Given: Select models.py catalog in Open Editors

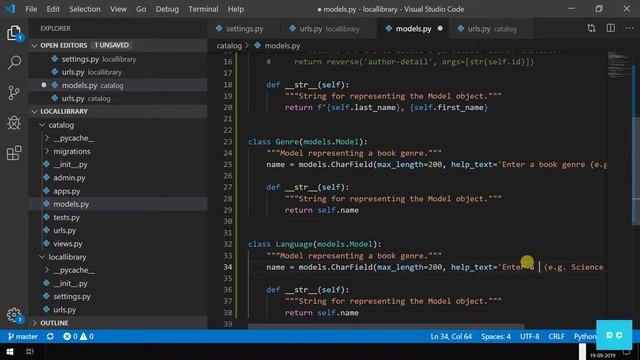Looking at the screenshot, I should (x=118, y=85).
